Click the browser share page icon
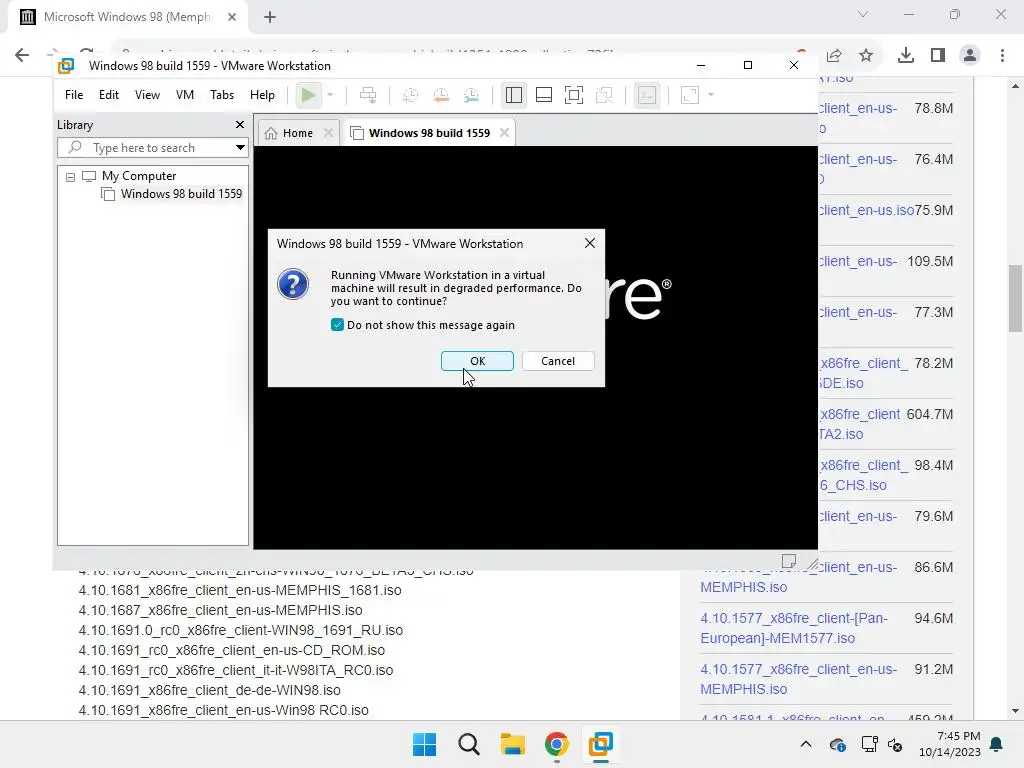Image resolution: width=1024 pixels, height=768 pixels. click(834, 56)
